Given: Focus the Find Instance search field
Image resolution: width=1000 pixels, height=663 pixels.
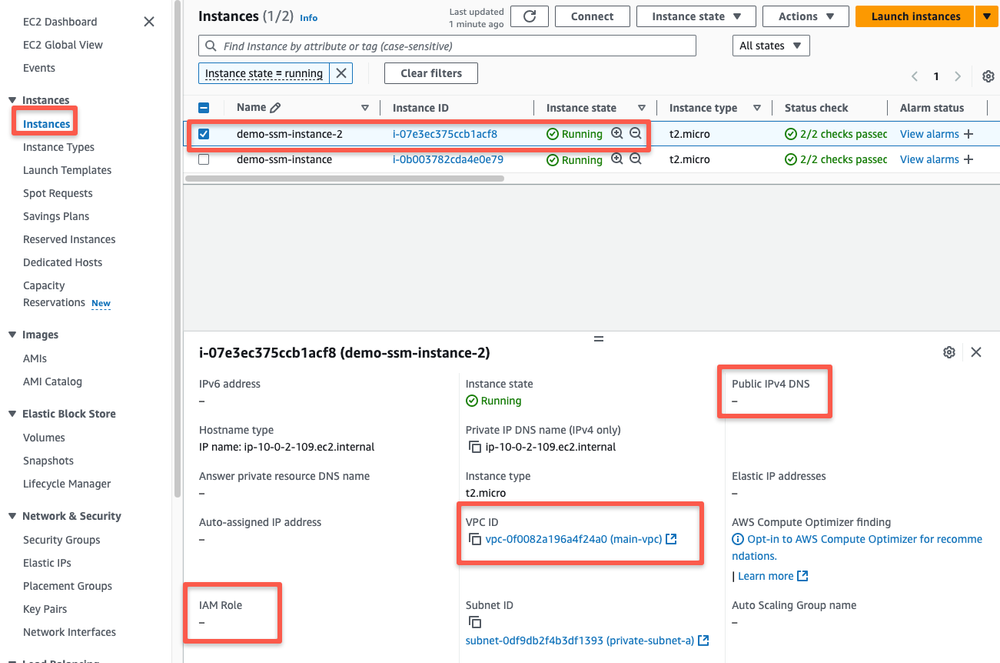Looking at the screenshot, I should (447, 46).
